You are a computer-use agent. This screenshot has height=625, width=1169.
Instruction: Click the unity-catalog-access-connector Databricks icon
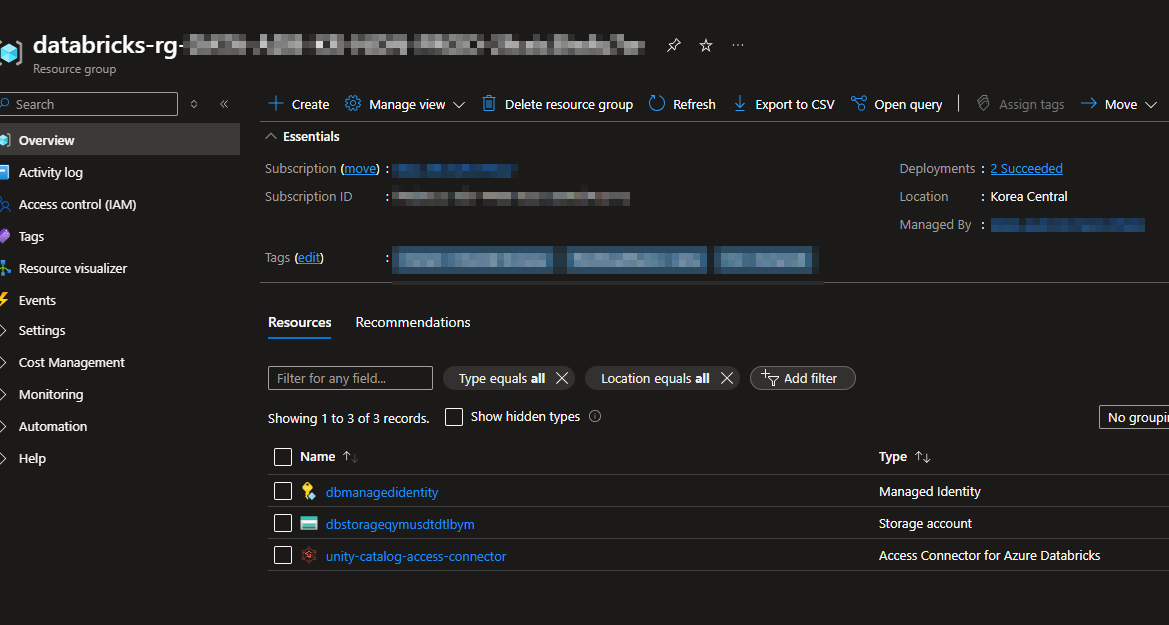309,555
